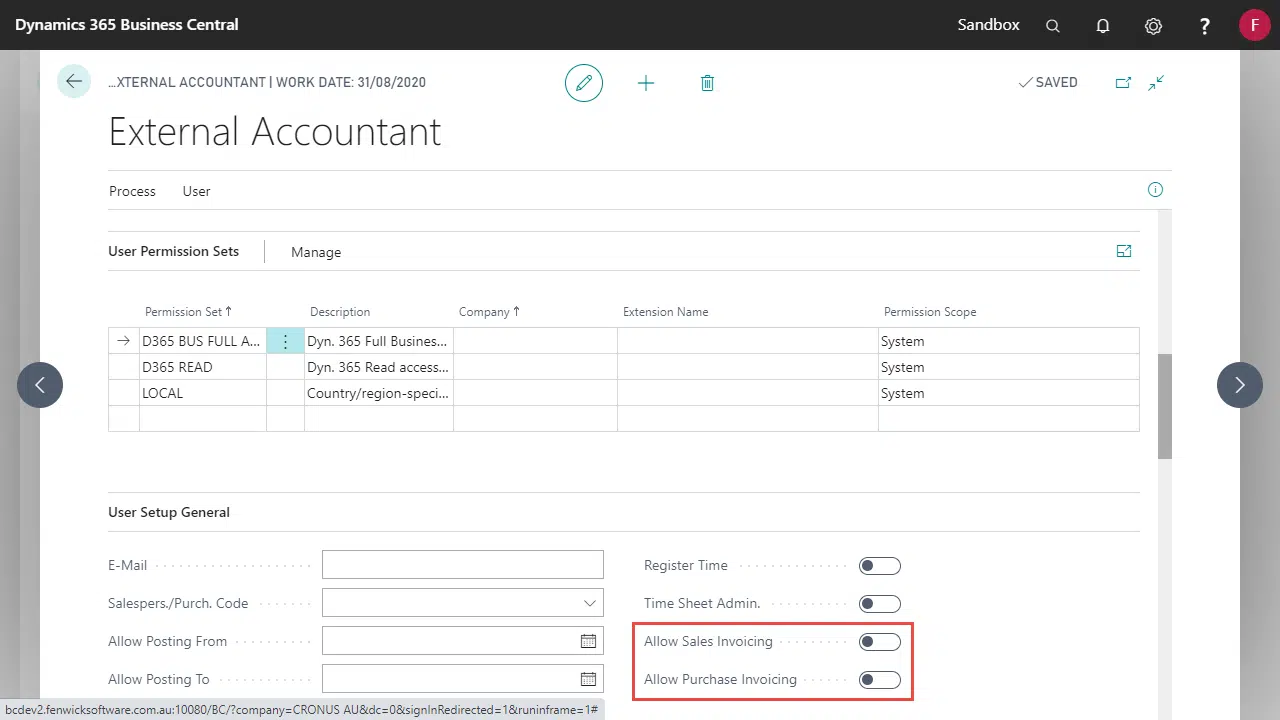Image resolution: width=1280 pixels, height=720 pixels.
Task: Click the E-Mail input field
Action: click(x=462, y=565)
